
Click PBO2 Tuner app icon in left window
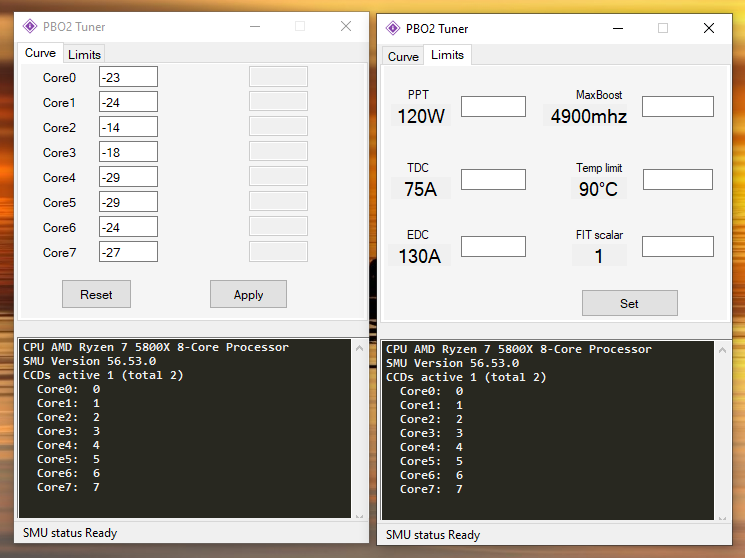(x=30, y=26)
